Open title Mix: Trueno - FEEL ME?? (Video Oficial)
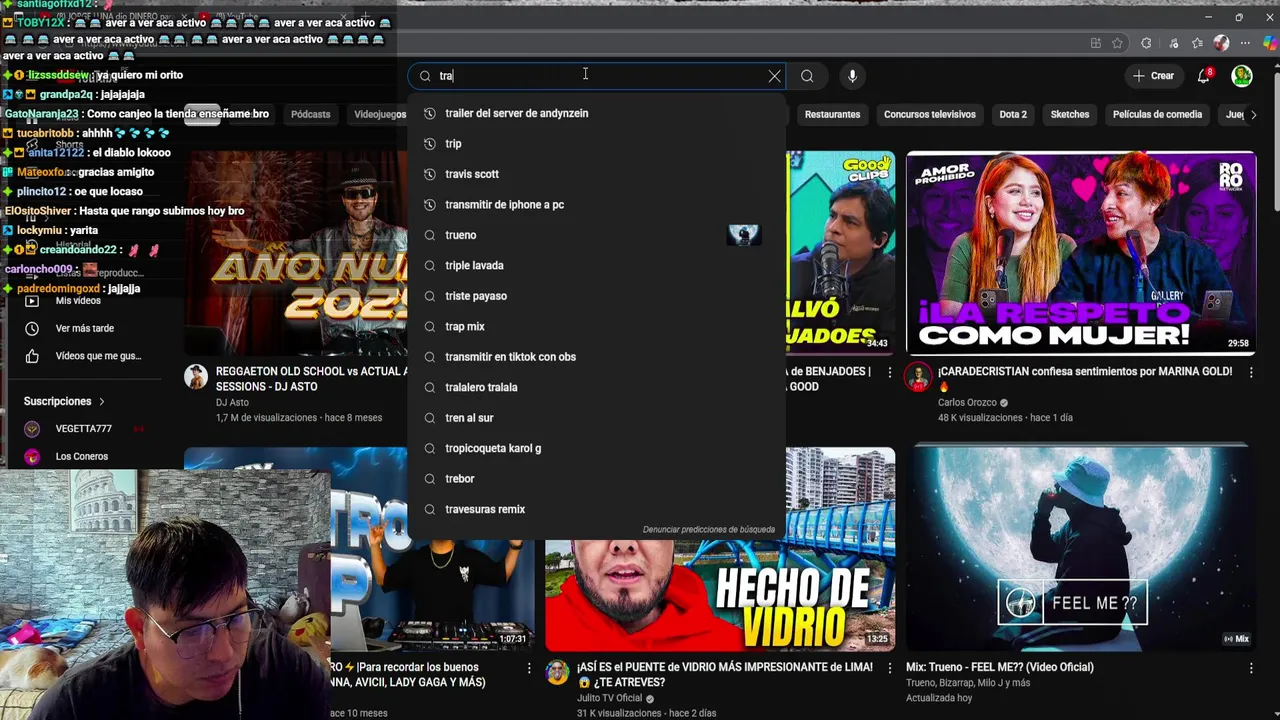This screenshot has height=720, width=1280. [1000, 667]
